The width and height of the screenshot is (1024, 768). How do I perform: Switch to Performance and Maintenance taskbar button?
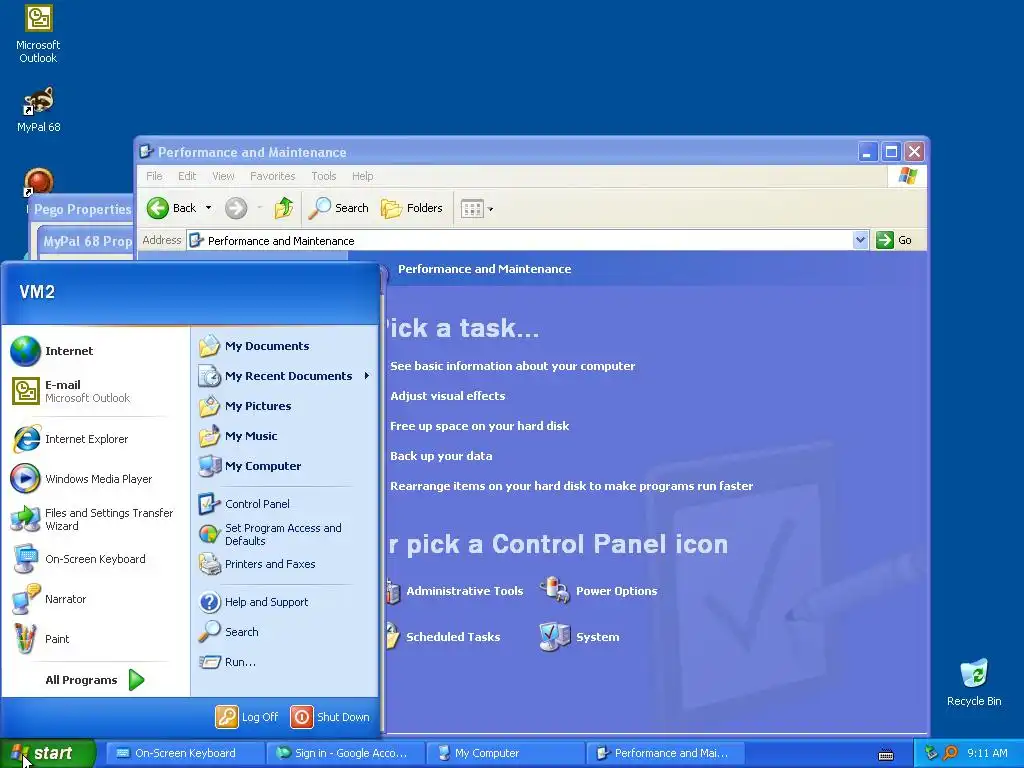coord(665,754)
